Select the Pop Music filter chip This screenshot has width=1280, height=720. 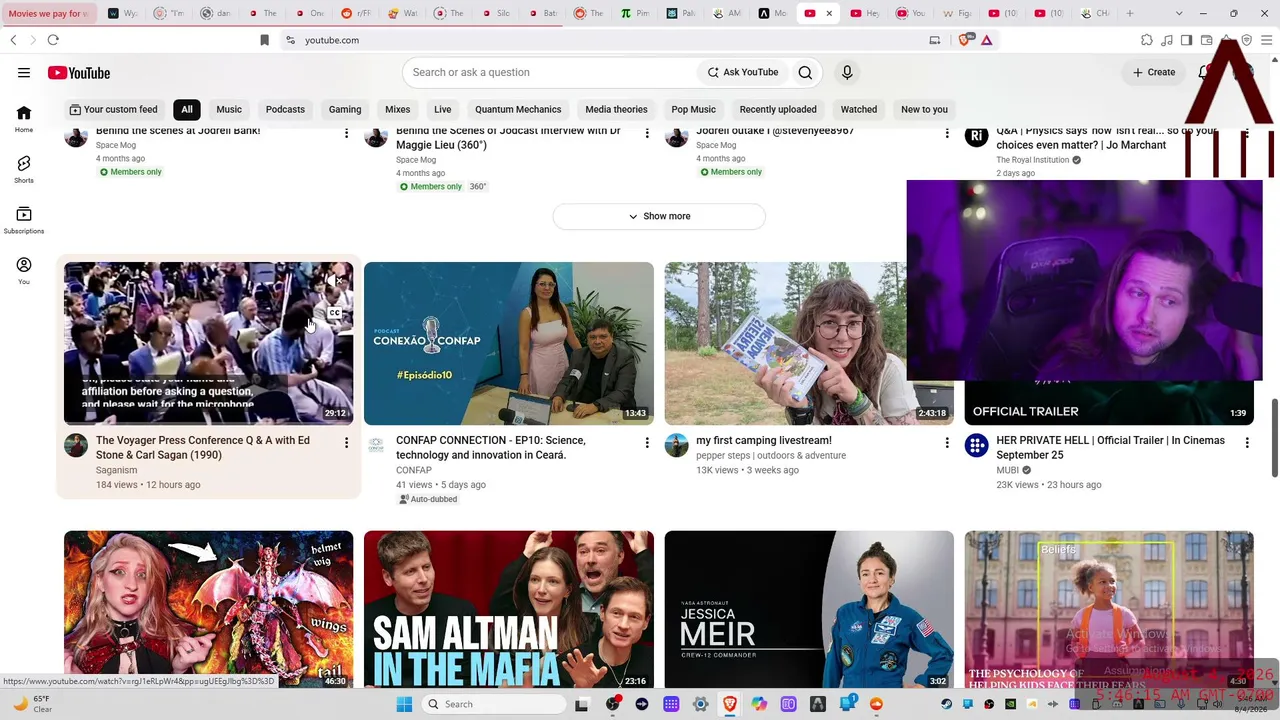(694, 109)
